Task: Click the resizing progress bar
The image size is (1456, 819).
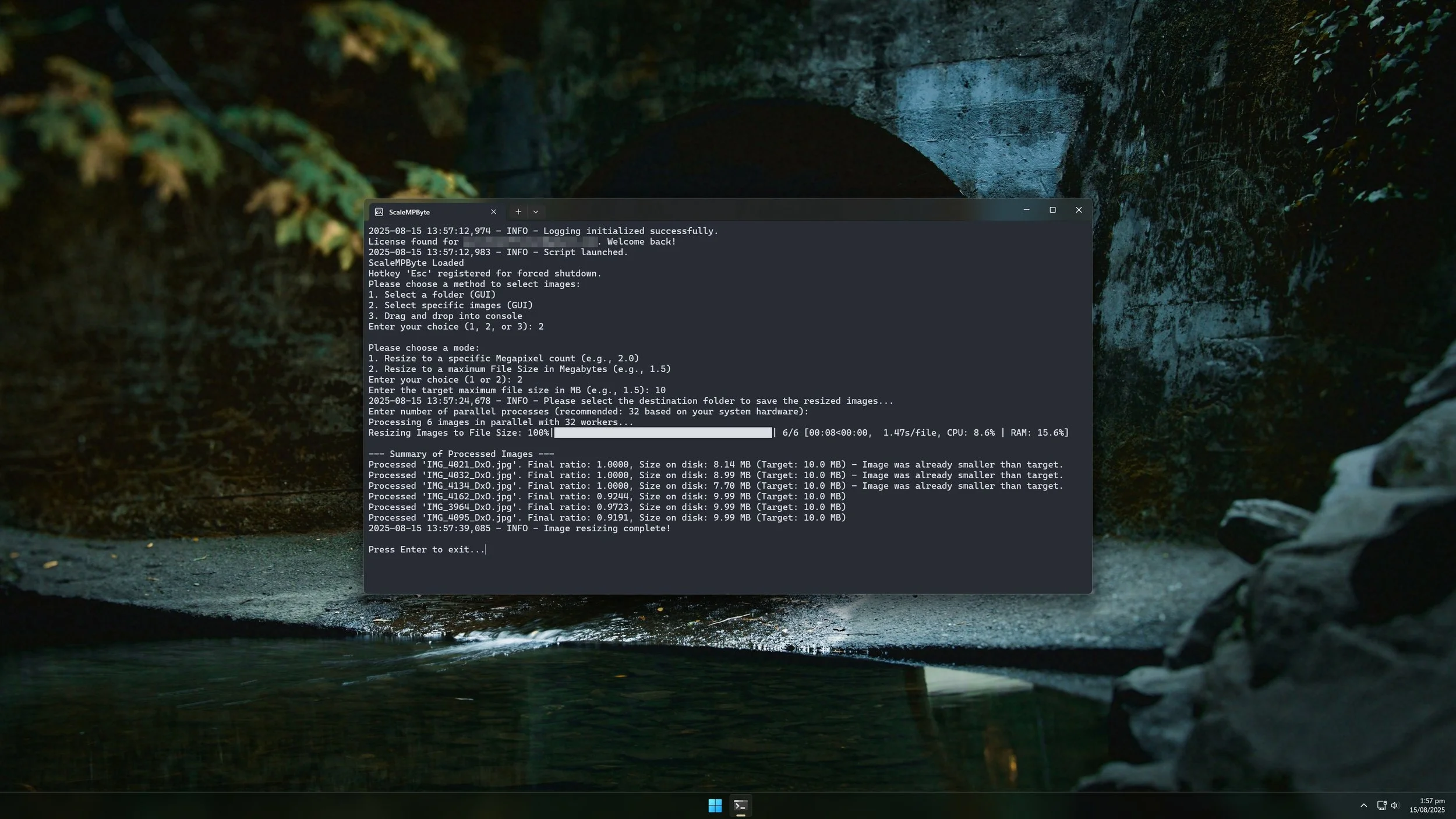Action: [x=662, y=433]
